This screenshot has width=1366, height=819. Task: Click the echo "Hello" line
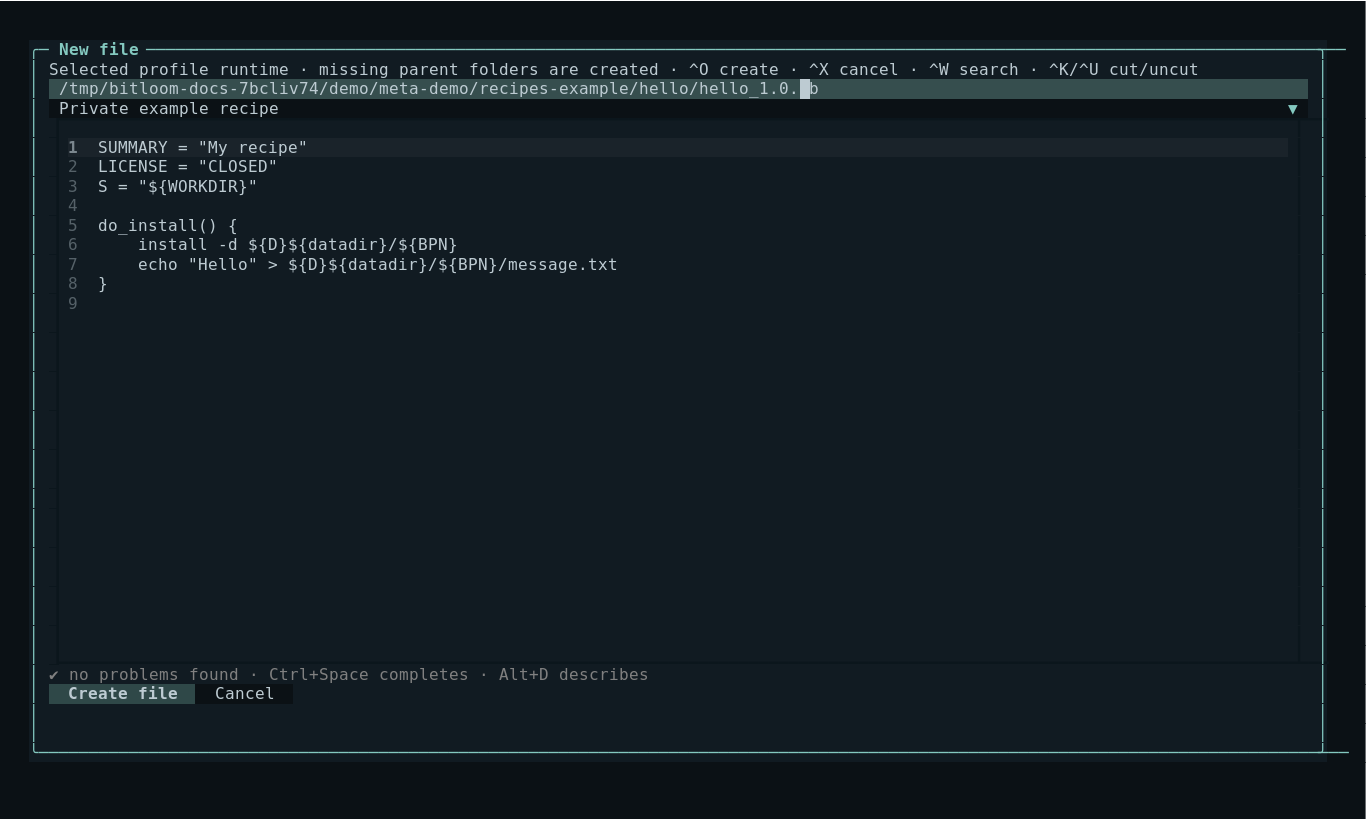coord(377,265)
